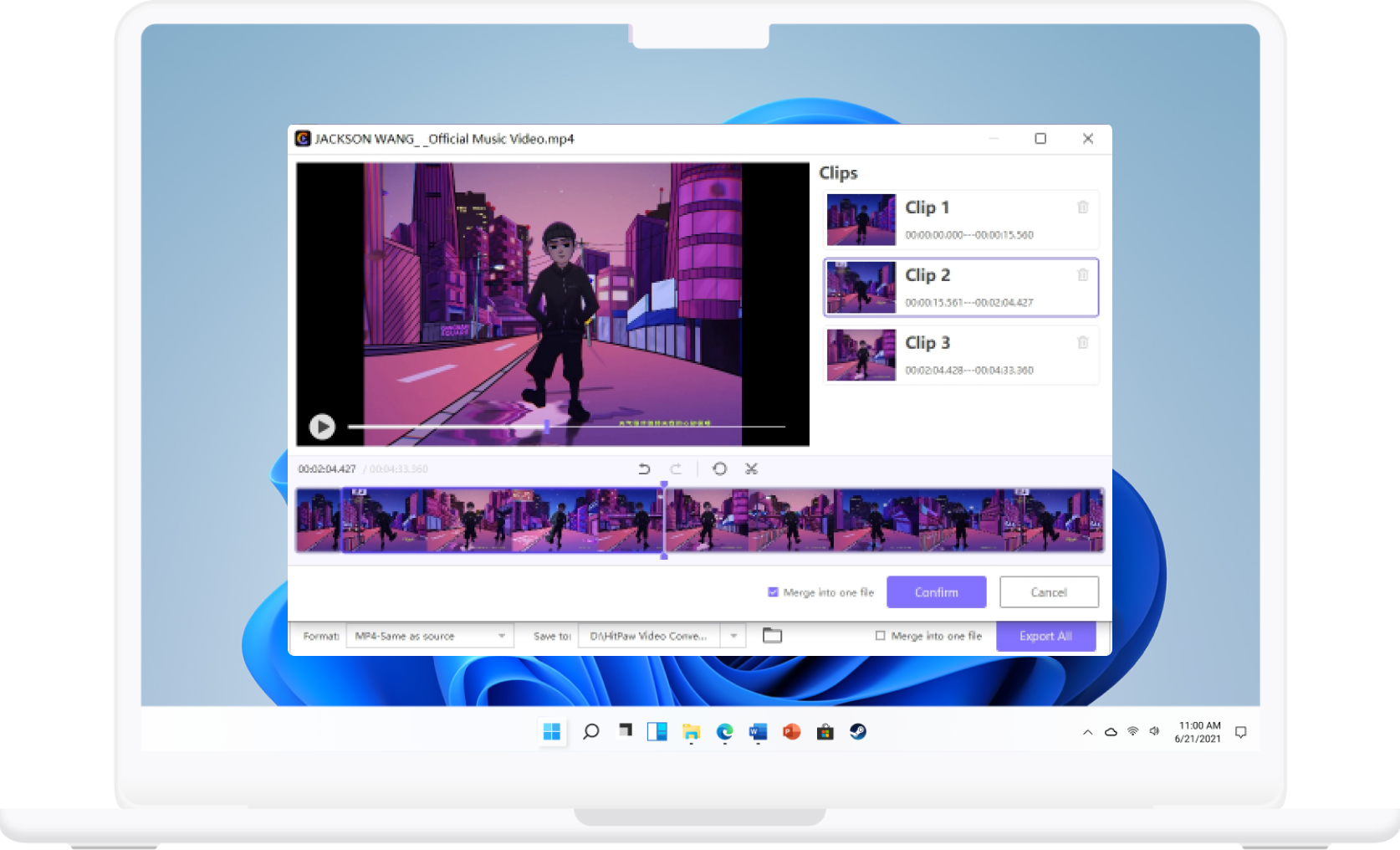Open Wi-Fi network tray icon
Screen dimensions: 1400x850
[x=1133, y=732]
